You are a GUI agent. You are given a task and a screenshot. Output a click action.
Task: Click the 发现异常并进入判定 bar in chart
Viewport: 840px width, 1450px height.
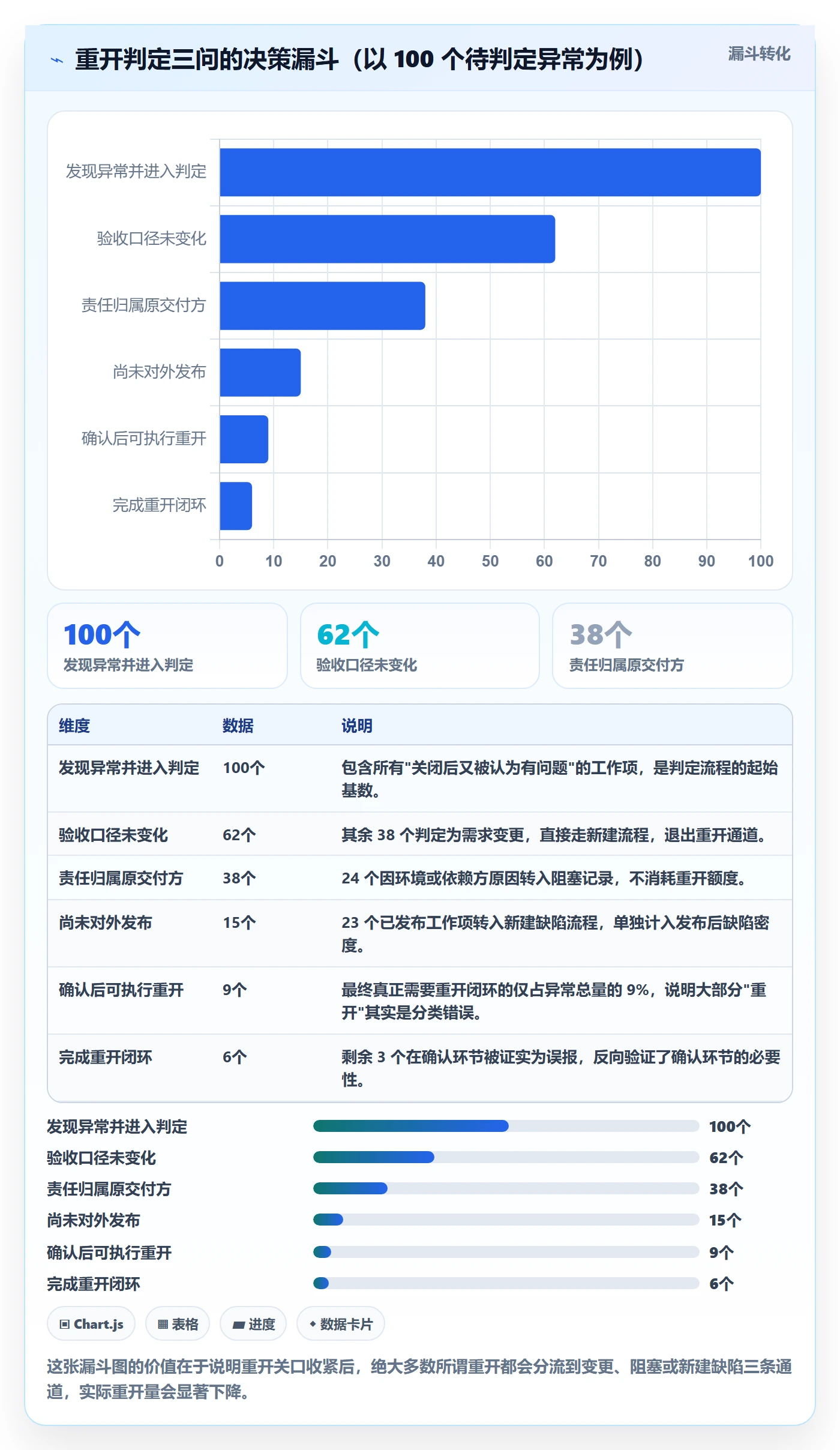pyautogui.click(x=490, y=172)
